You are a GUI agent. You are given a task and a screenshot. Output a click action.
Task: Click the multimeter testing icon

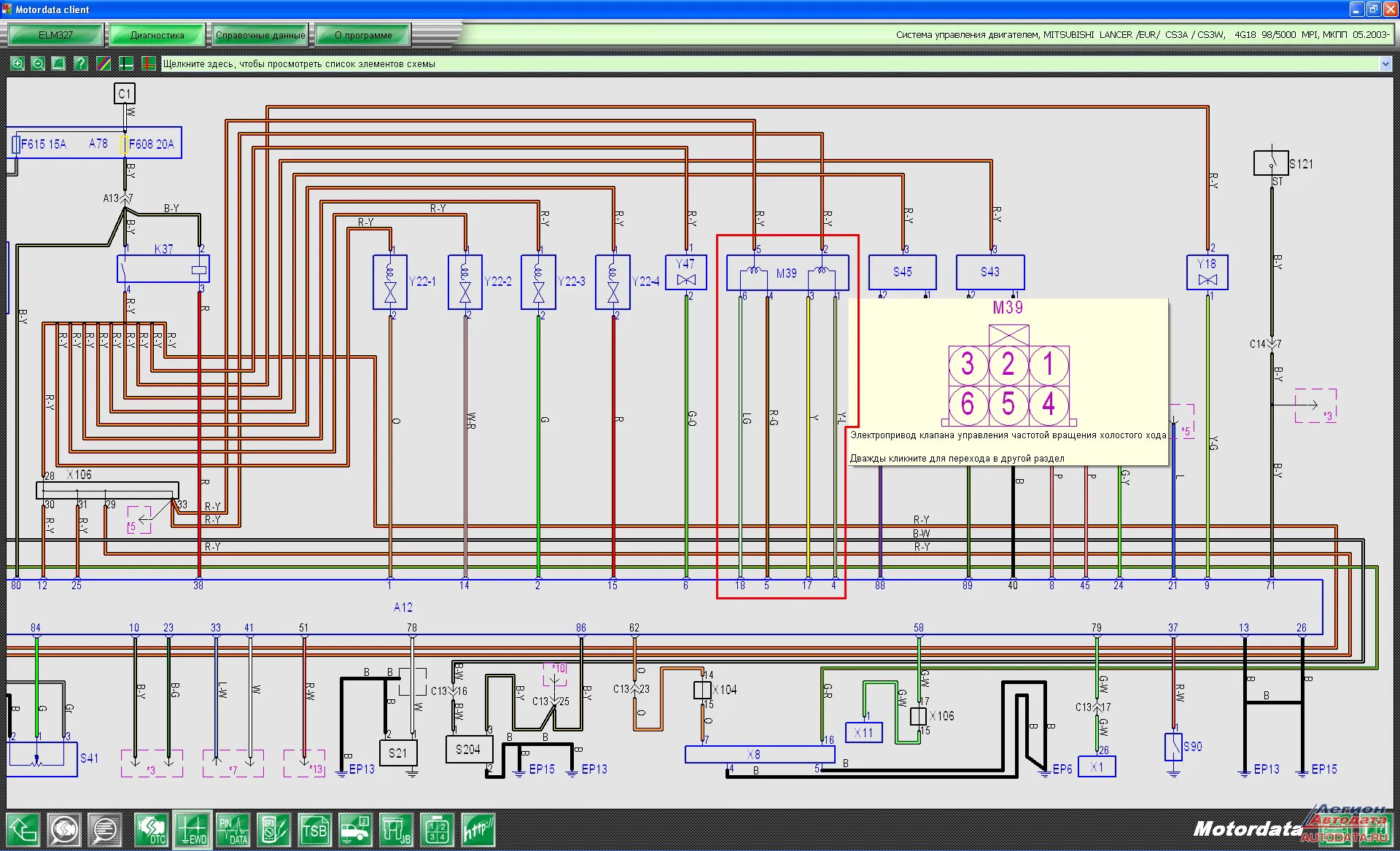coord(274,830)
